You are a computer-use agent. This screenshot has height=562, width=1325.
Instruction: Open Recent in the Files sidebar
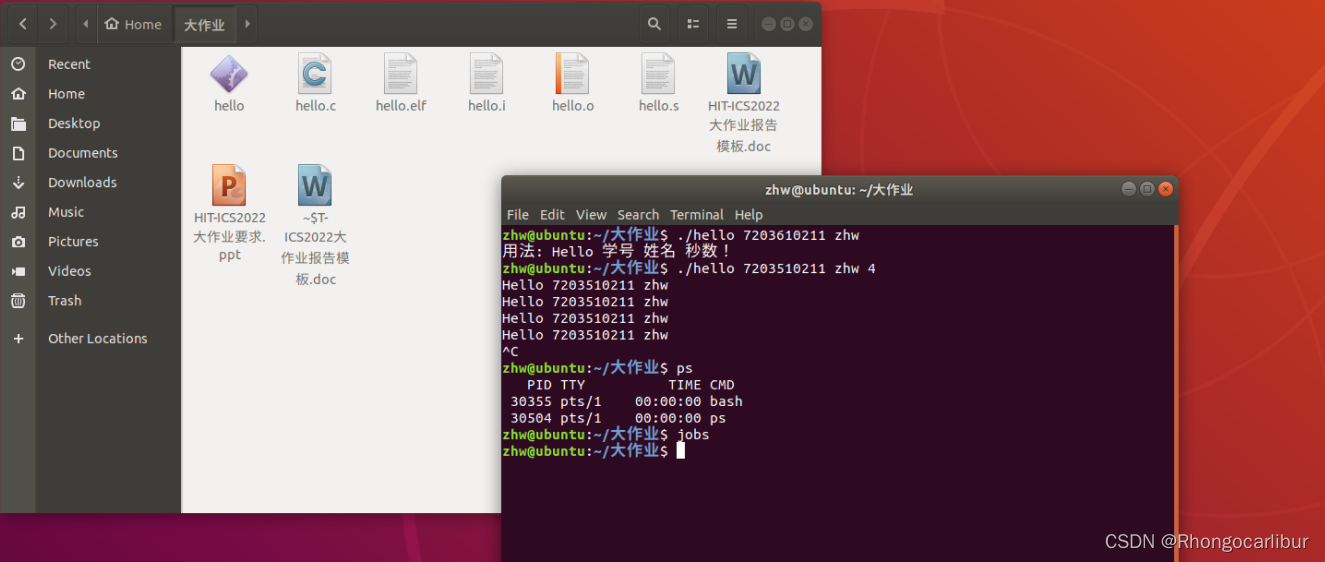[x=91, y=64]
